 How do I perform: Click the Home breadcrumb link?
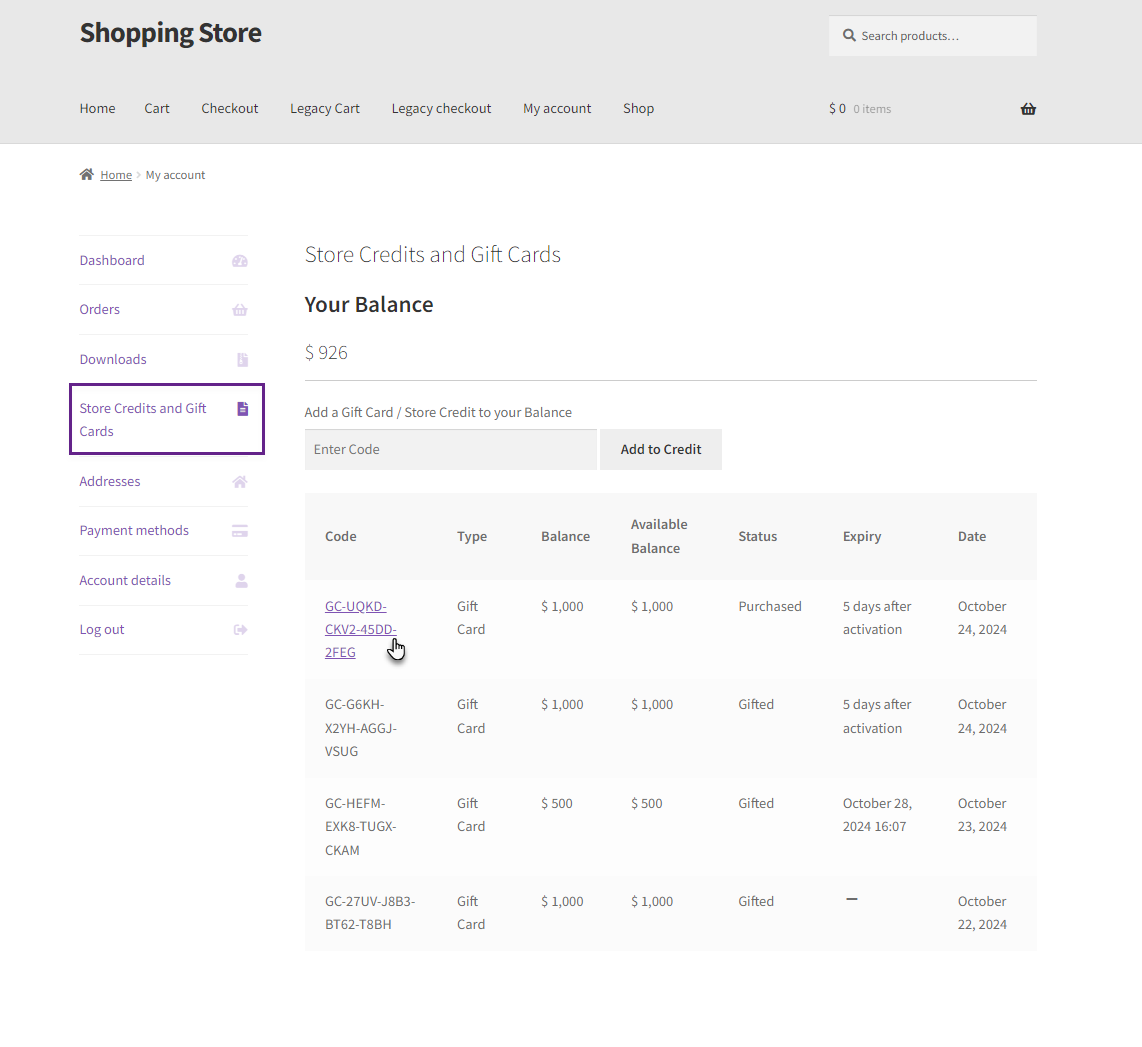coord(116,175)
